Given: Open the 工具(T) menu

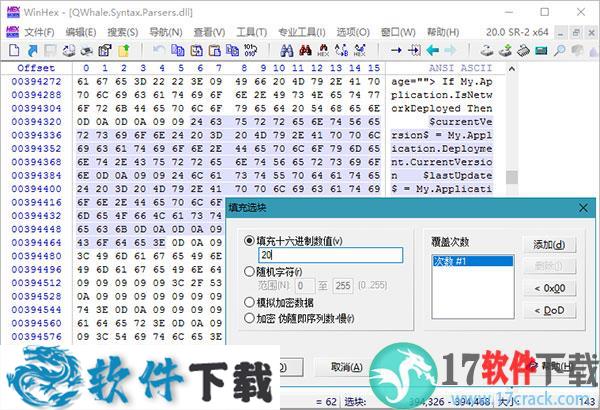Looking at the screenshot, I should coord(251,32).
